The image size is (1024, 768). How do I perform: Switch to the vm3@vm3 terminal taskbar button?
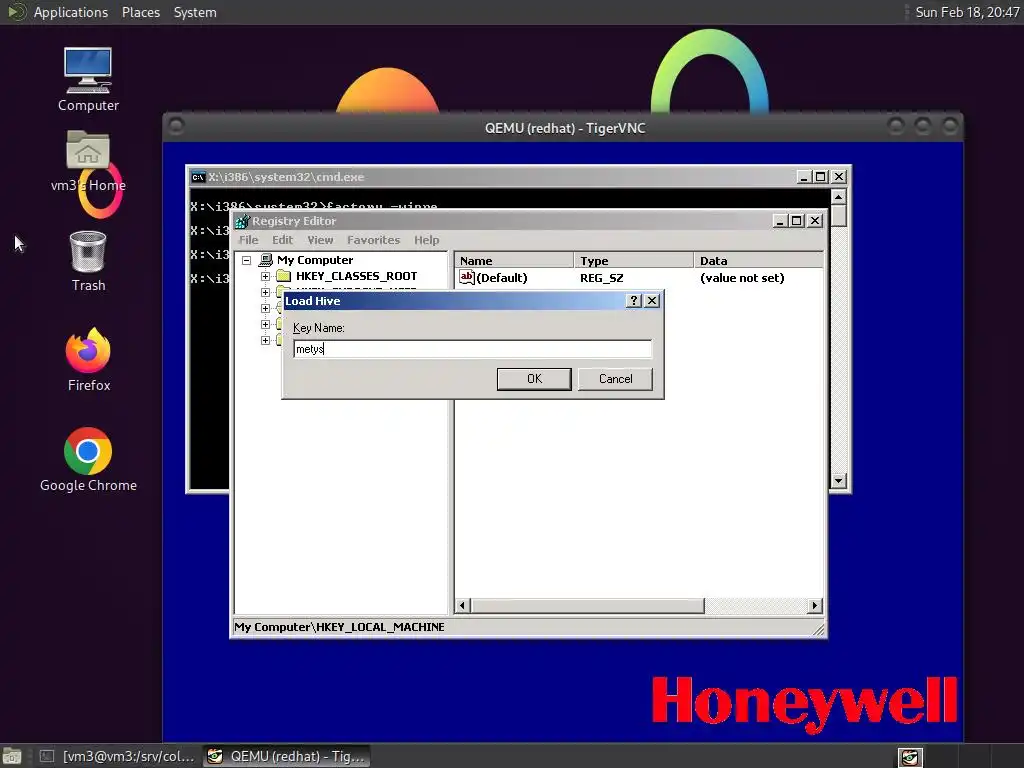pyautogui.click(x=117, y=756)
